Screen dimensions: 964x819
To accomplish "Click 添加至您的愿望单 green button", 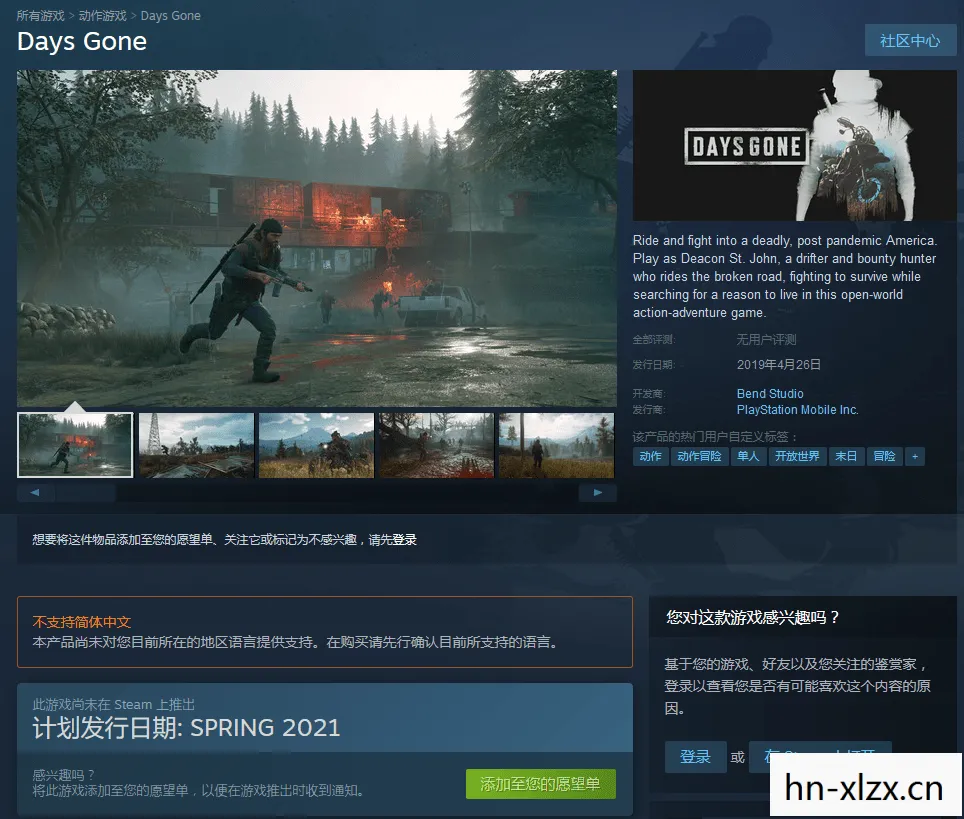I will (x=540, y=784).
